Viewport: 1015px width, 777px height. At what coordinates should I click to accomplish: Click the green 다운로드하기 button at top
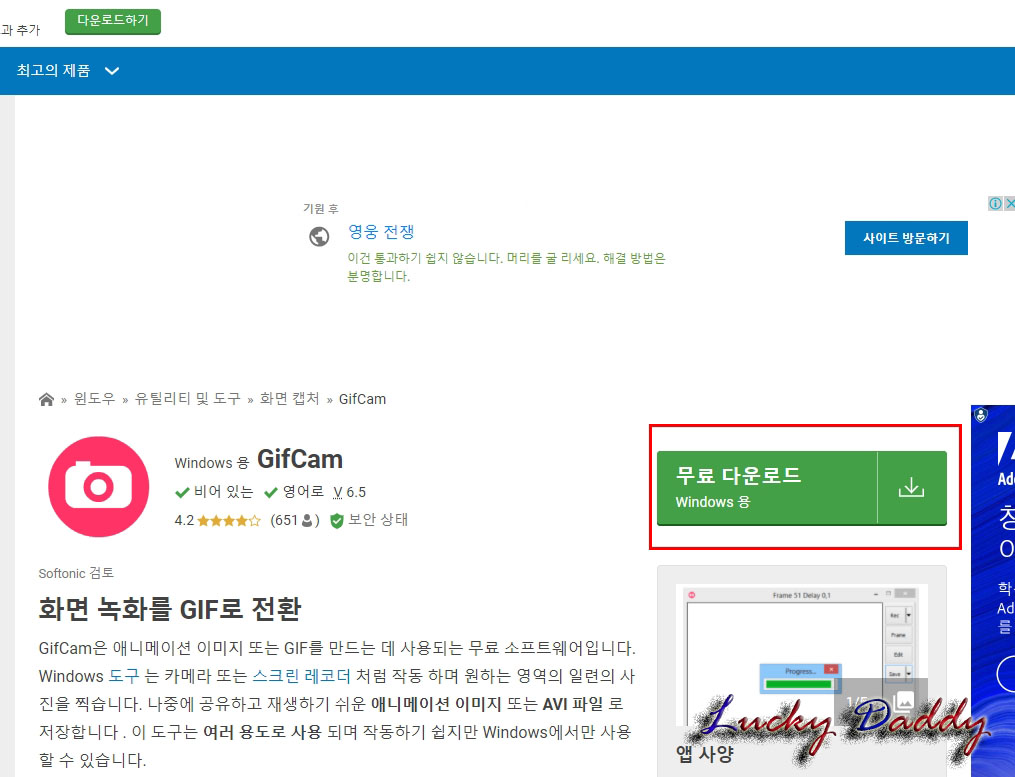coord(113,21)
